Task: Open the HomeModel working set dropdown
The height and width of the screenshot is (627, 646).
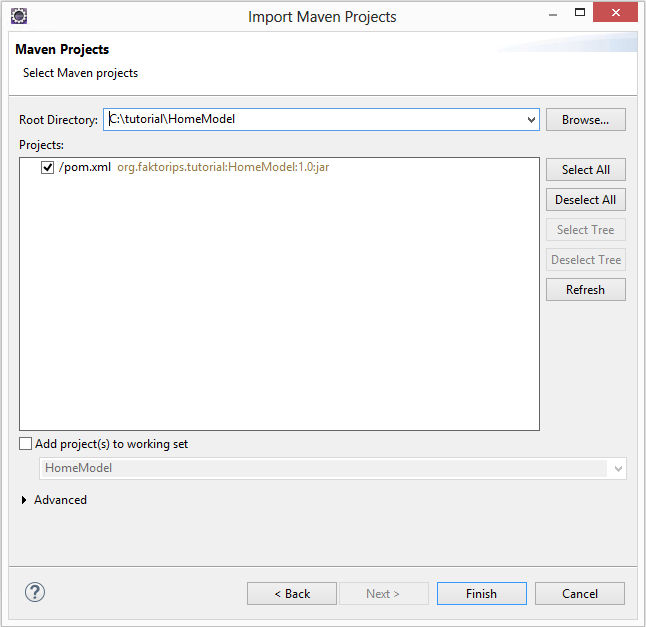Action: click(x=617, y=468)
